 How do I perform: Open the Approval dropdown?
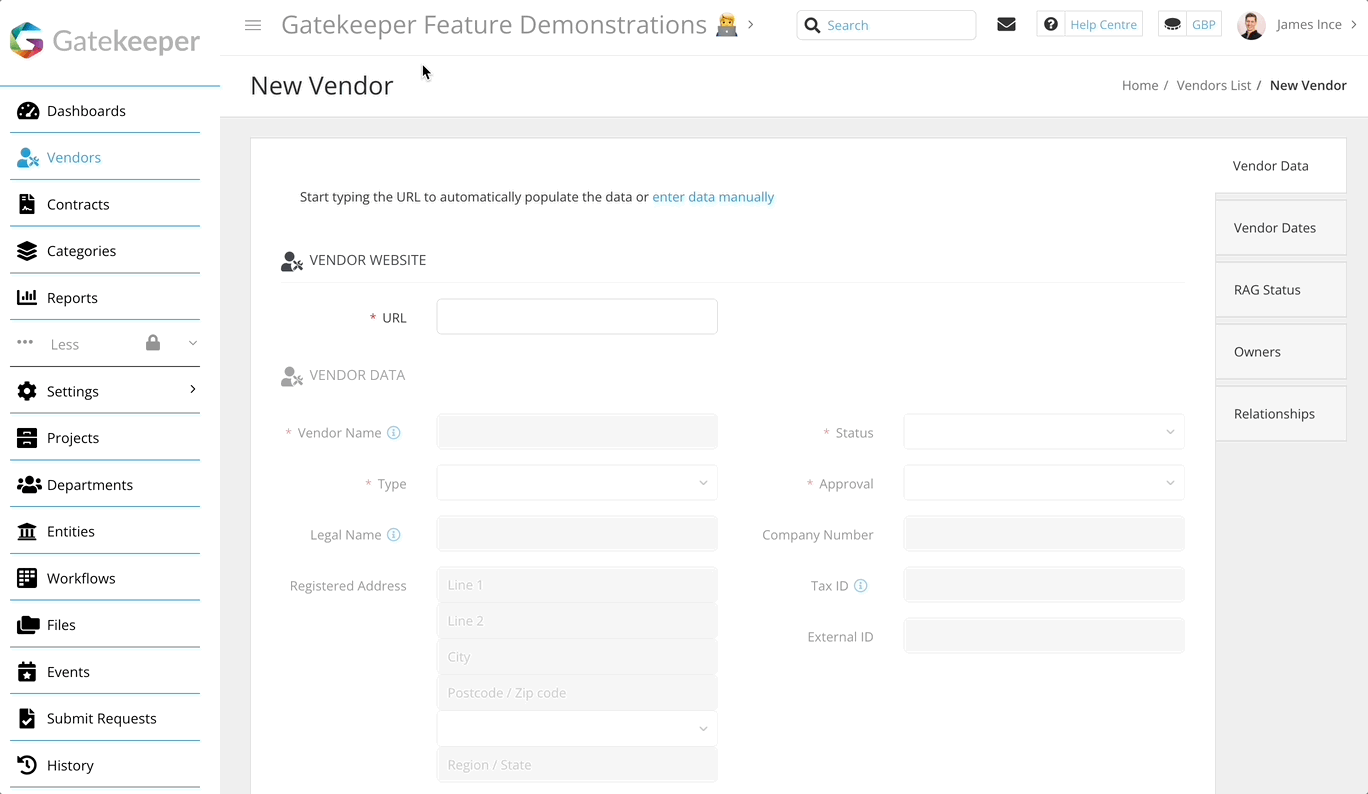[x=1043, y=483]
